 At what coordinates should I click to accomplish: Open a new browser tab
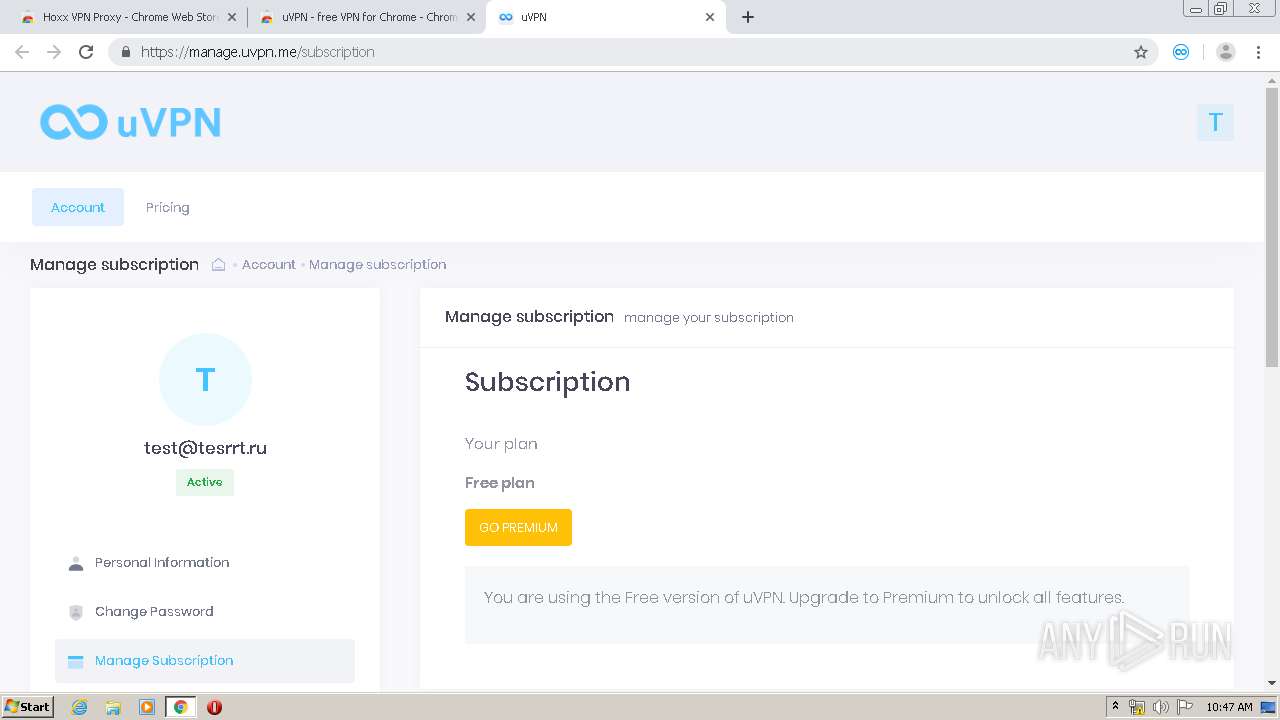[748, 17]
